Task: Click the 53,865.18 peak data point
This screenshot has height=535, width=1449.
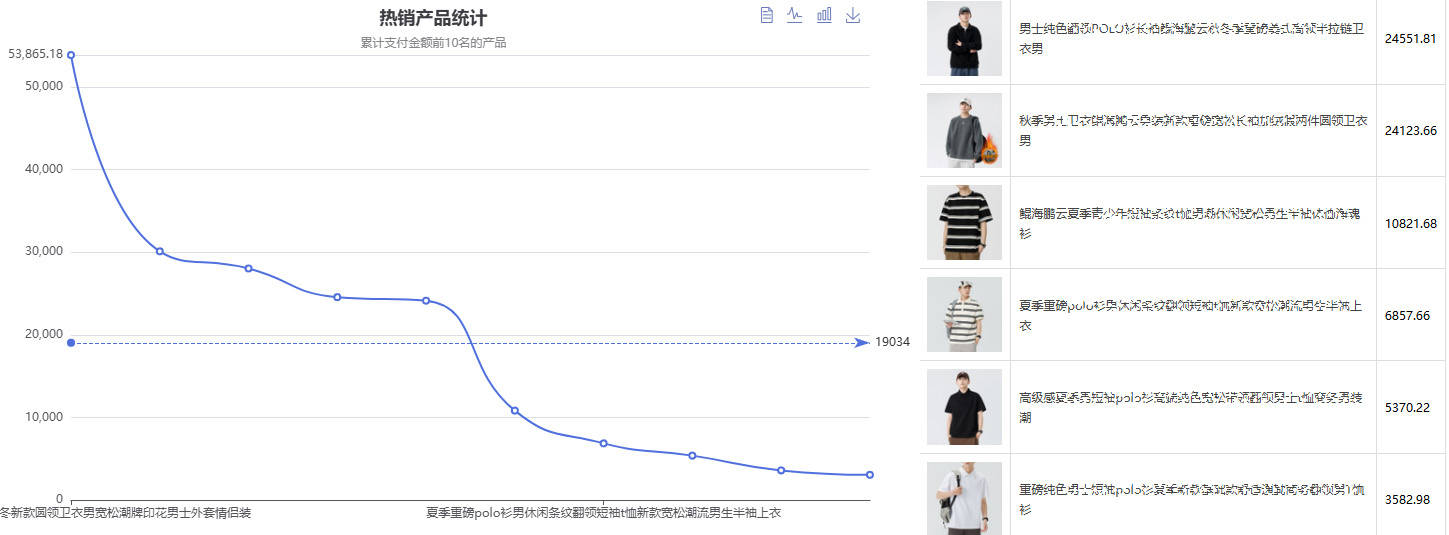Action: click(x=71, y=55)
